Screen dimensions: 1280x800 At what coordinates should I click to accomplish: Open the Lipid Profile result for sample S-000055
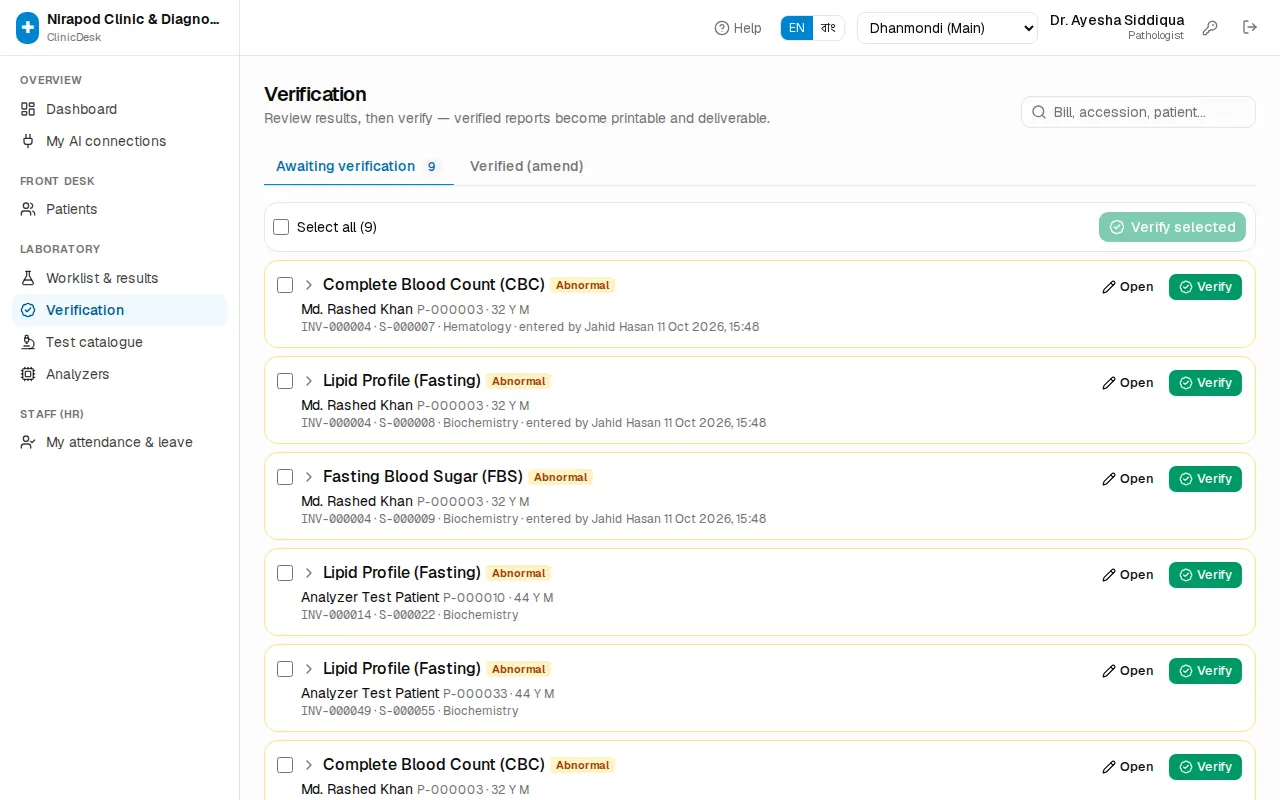point(1127,671)
